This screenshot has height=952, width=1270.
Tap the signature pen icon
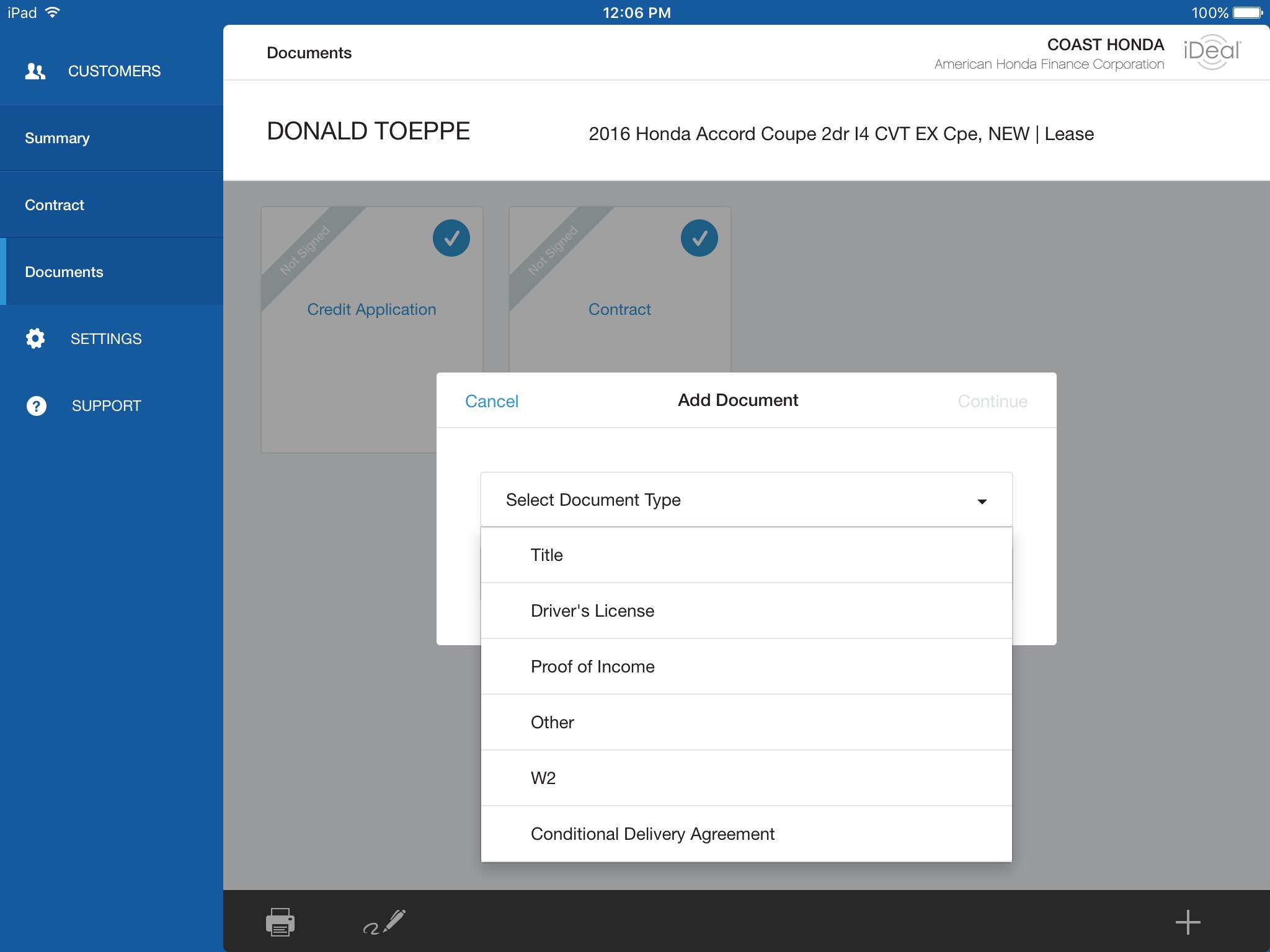click(384, 922)
